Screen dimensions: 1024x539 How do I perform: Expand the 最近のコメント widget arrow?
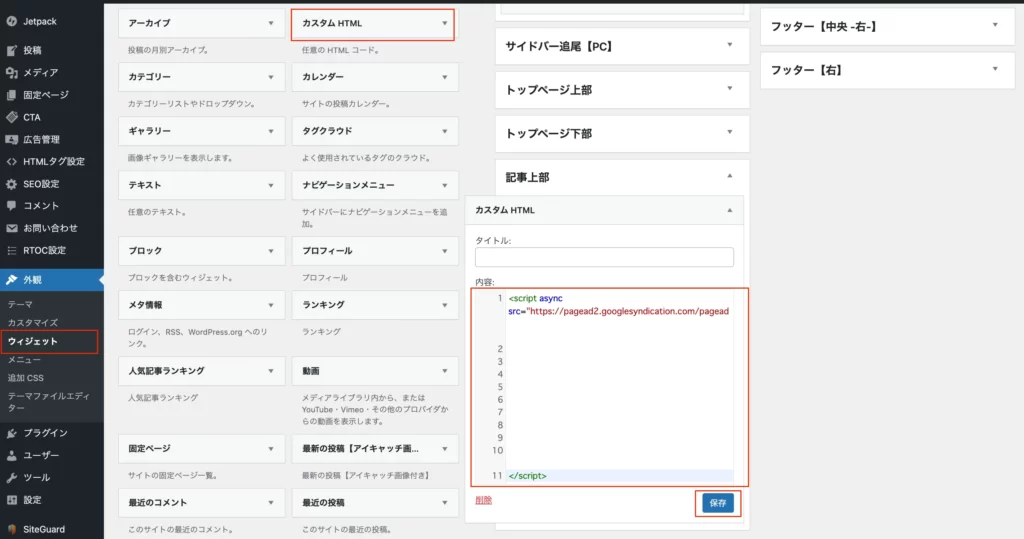pyautogui.click(x=271, y=503)
